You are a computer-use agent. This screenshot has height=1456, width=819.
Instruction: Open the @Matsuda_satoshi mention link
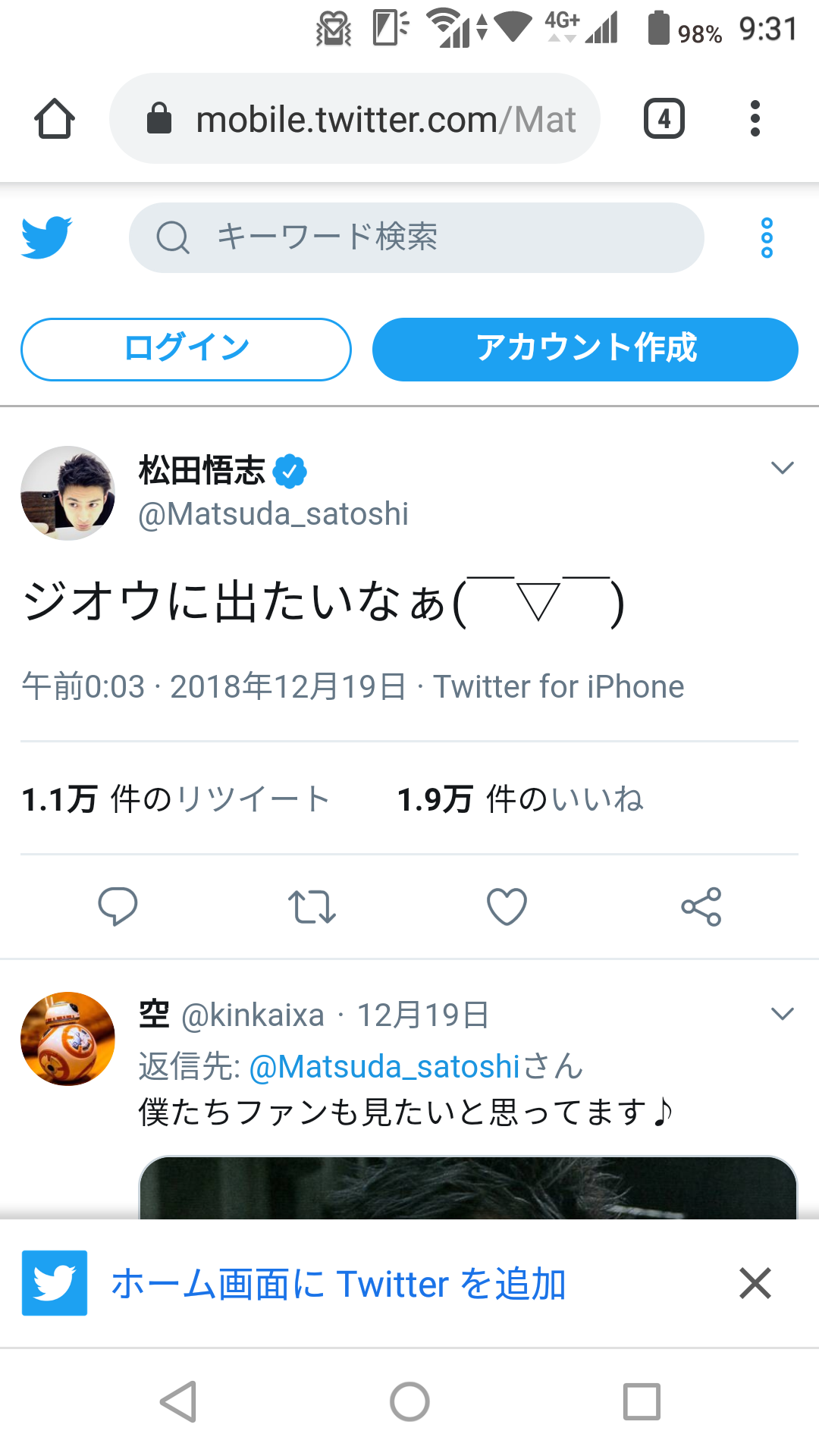(x=384, y=1067)
